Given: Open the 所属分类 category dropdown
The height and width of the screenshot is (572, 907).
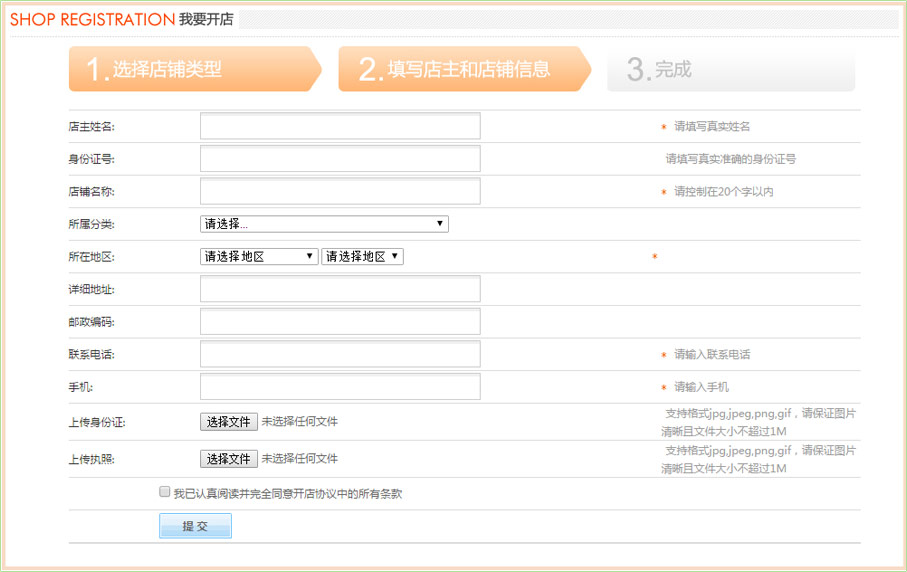Looking at the screenshot, I should click(324, 224).
